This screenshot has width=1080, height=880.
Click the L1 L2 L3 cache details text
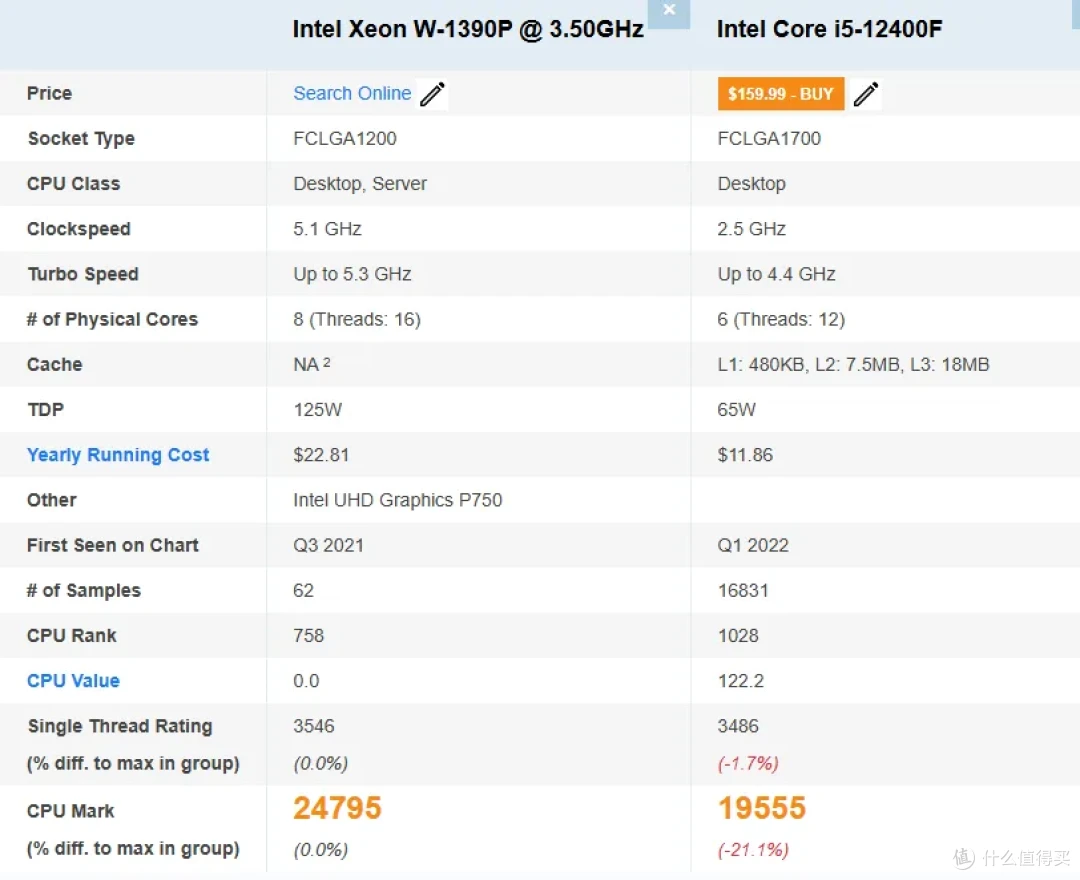pyautogui.click(x=853, y=364)
